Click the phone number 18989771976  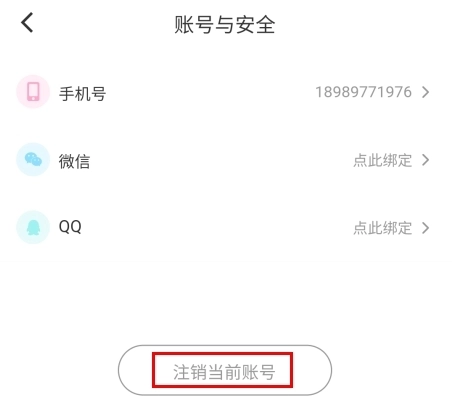(364, 92)
